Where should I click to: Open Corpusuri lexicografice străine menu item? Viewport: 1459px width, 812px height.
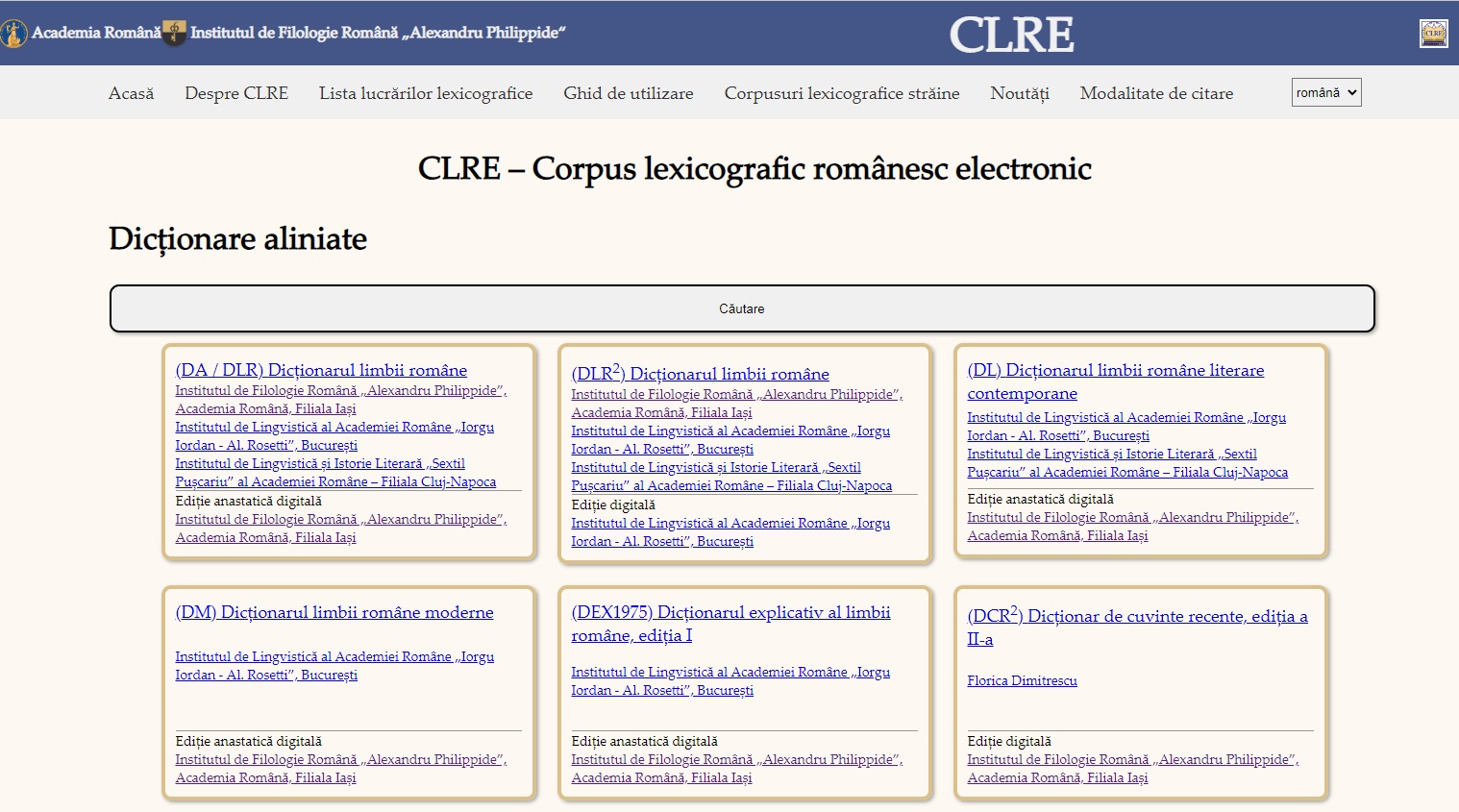842,93
